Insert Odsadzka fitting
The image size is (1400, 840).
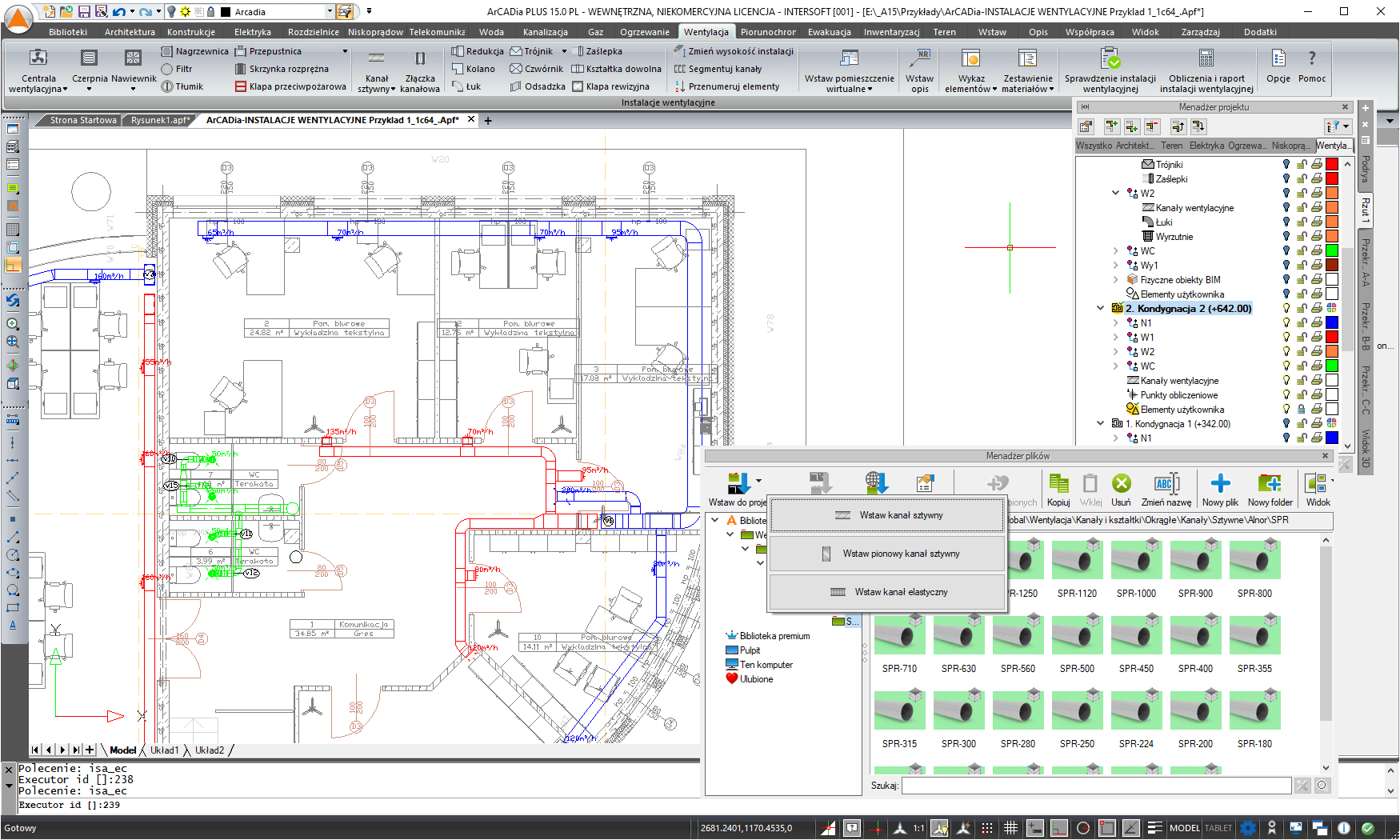point(538,86)
